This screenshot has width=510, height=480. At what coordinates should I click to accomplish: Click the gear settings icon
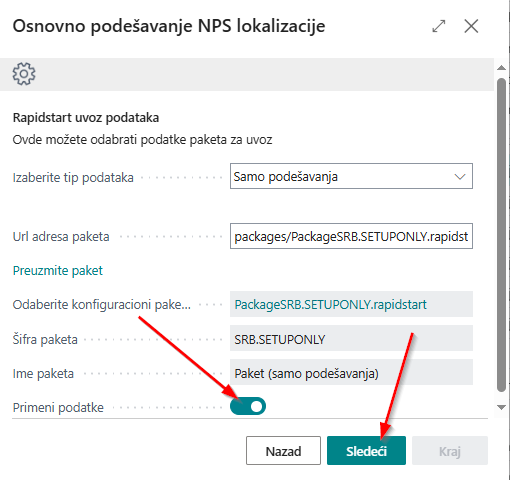pos(24,74)
